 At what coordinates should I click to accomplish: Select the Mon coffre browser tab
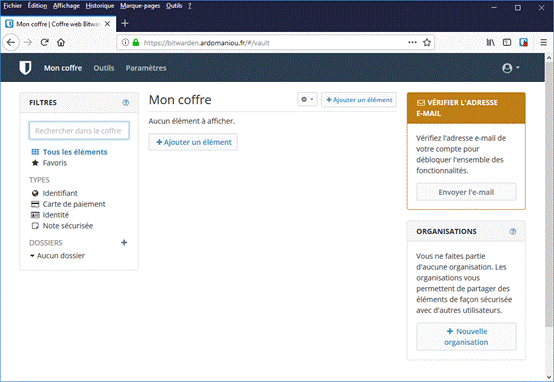coord(58,24)
